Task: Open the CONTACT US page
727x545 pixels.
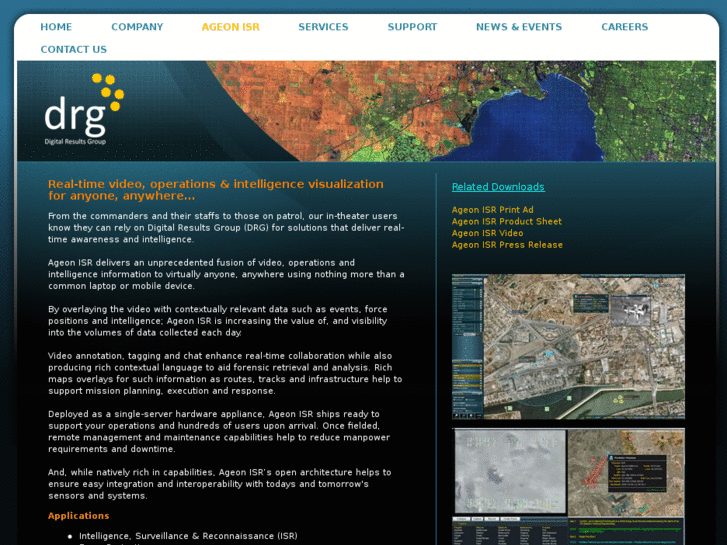Action: pos(74,49)
